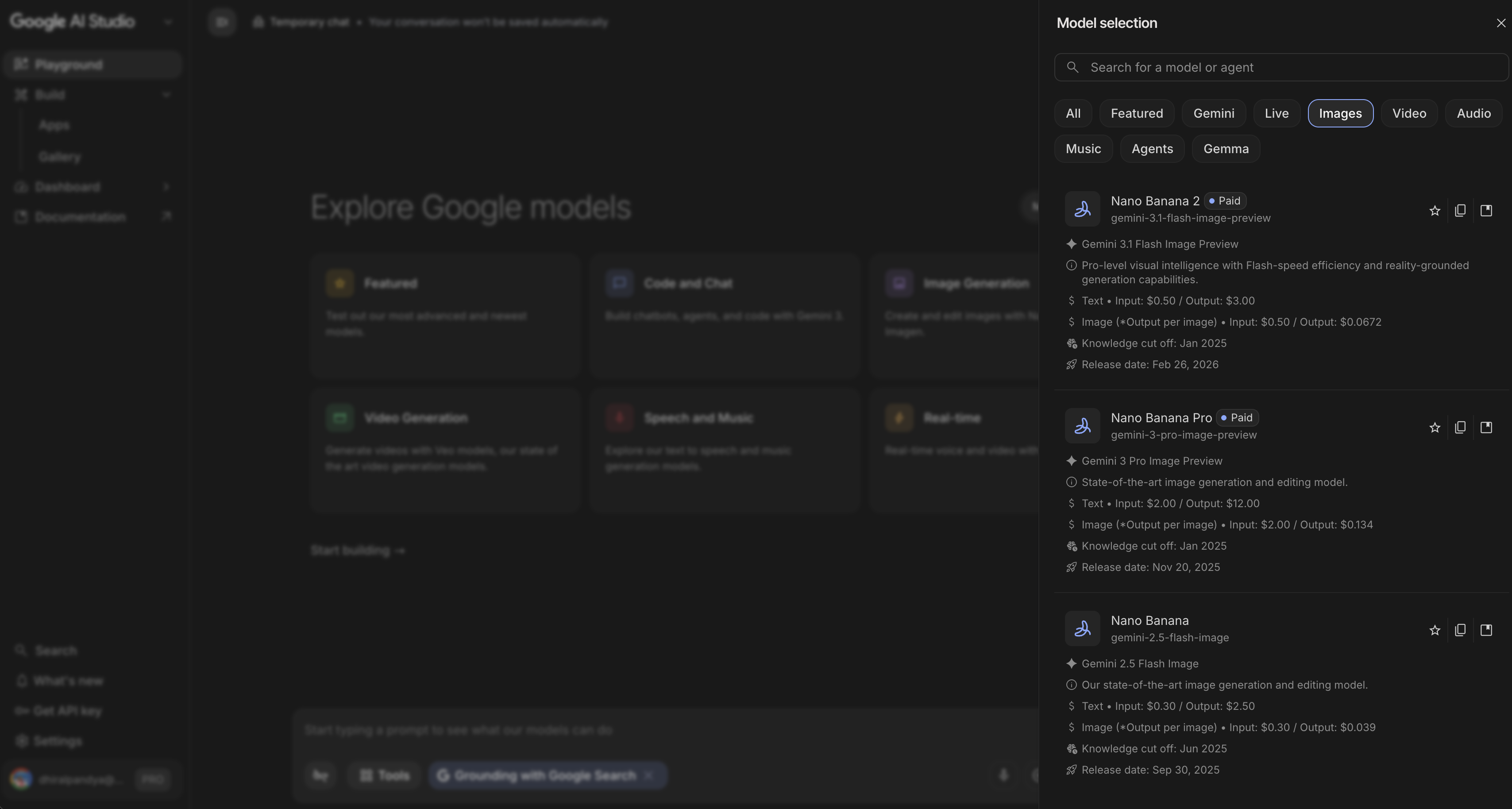This screenshot has height=809, width=1512.
Task: Open the Featured models card
Action: coord(445,315)
